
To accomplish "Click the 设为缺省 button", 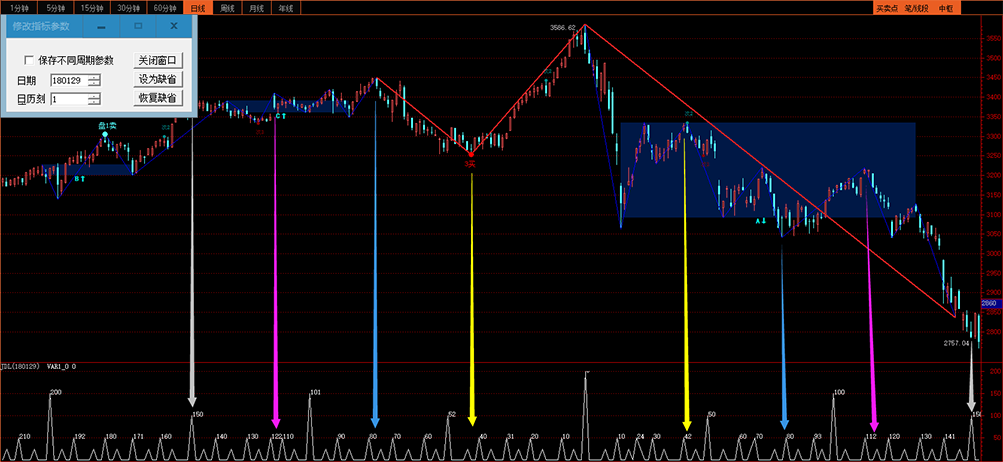I will tap(157, 79).
